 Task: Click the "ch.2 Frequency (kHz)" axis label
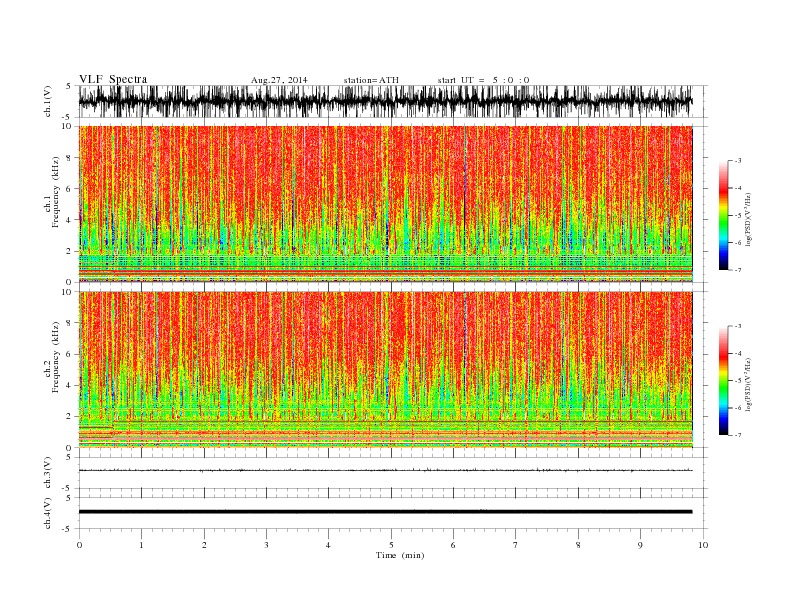coord(52,357)
